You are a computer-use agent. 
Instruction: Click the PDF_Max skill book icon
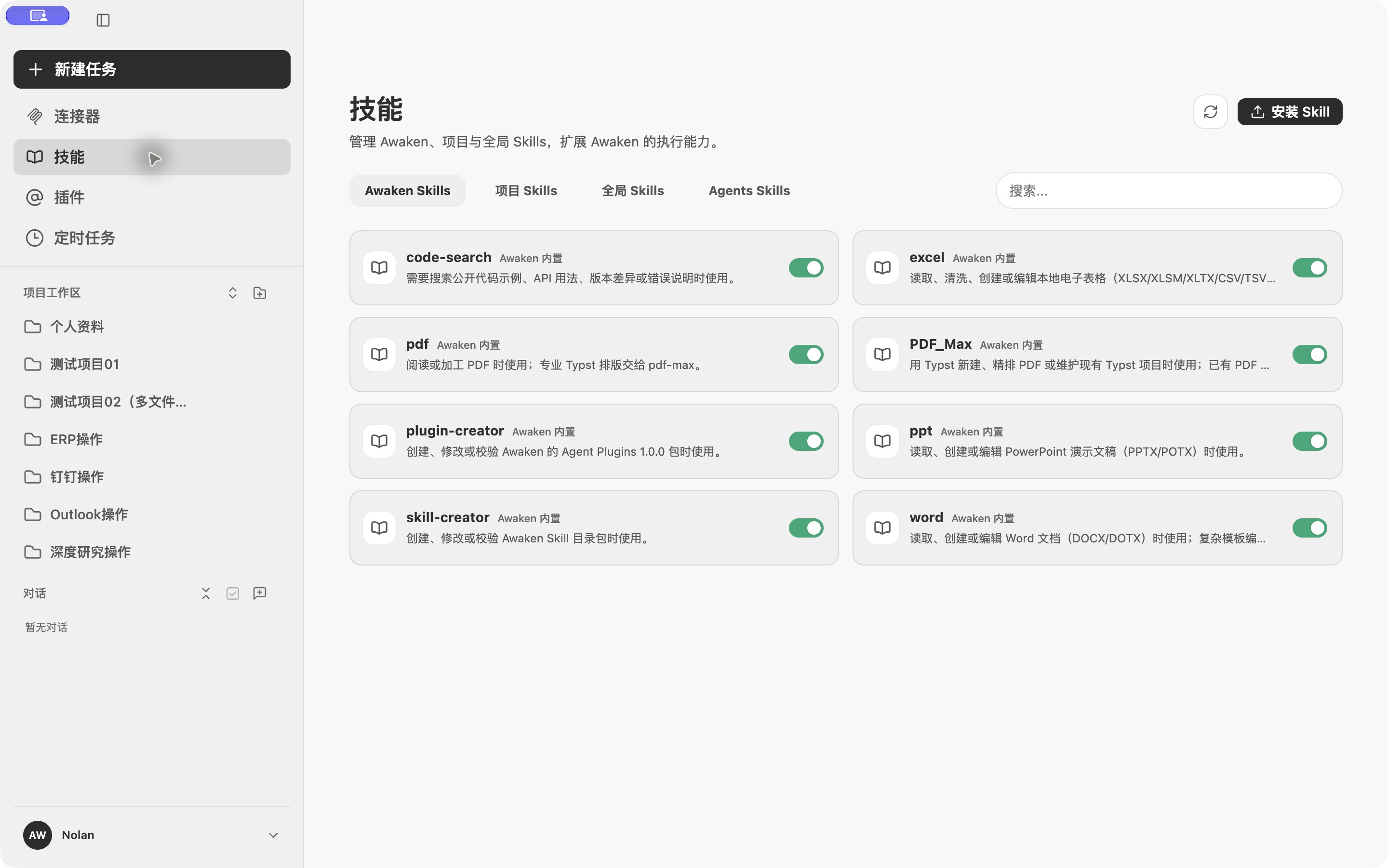(x=882, y=354)
